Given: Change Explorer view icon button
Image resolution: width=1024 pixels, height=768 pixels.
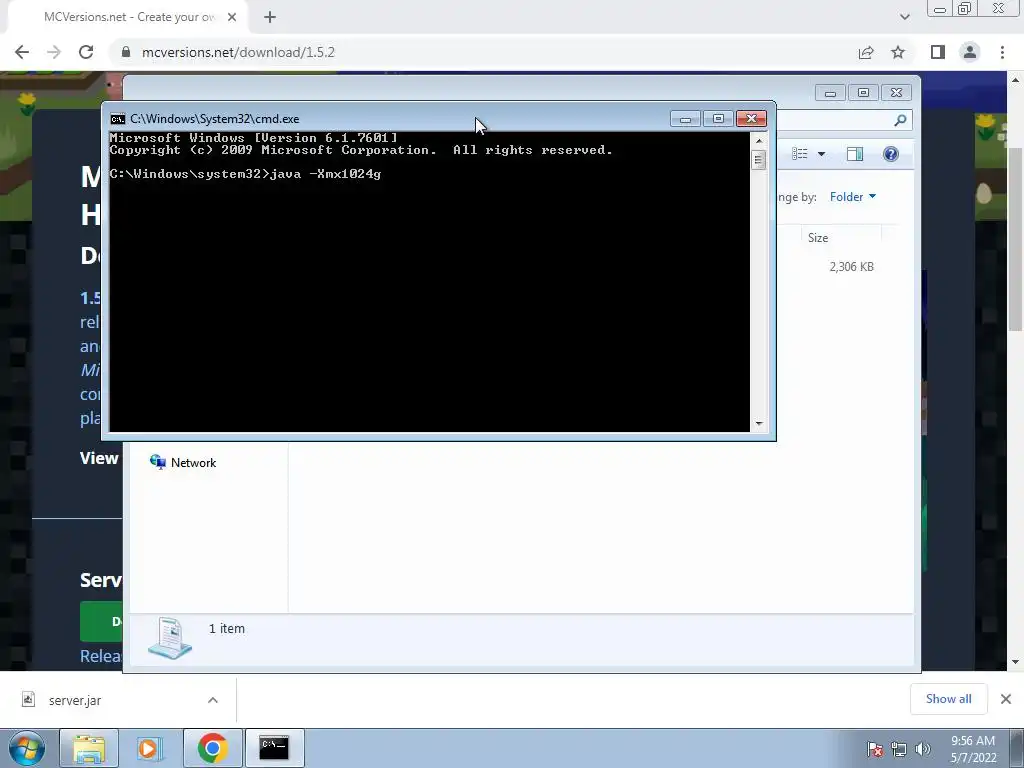Looking at the screenshot, I should 800,154.
